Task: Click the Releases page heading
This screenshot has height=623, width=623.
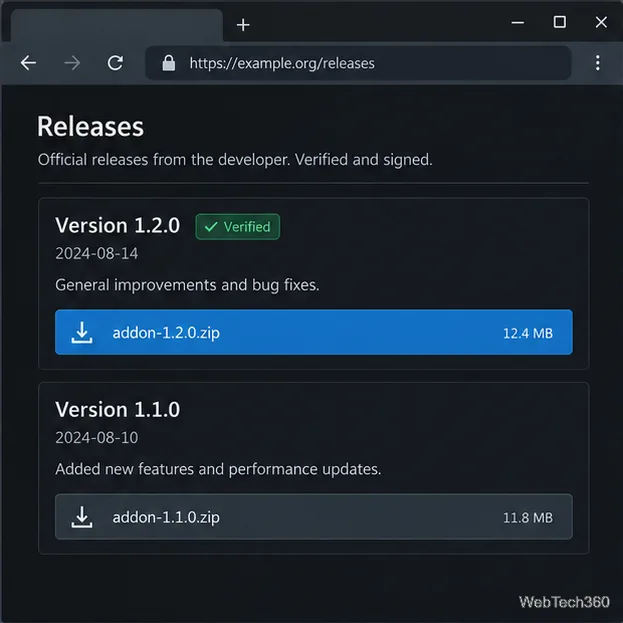Action: [x=91, y=127]
